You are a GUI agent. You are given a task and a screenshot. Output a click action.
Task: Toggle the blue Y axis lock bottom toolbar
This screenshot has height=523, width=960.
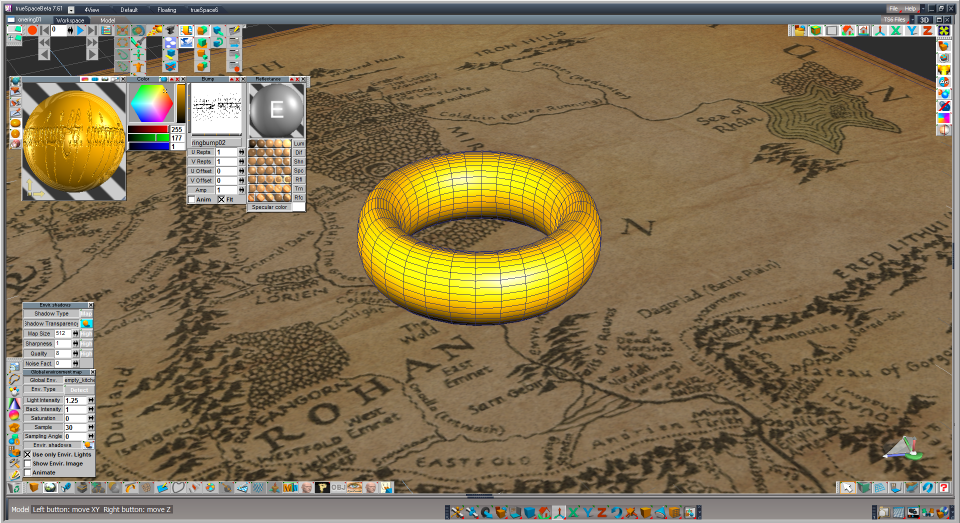pyautogui.click(x=588, y=511)
